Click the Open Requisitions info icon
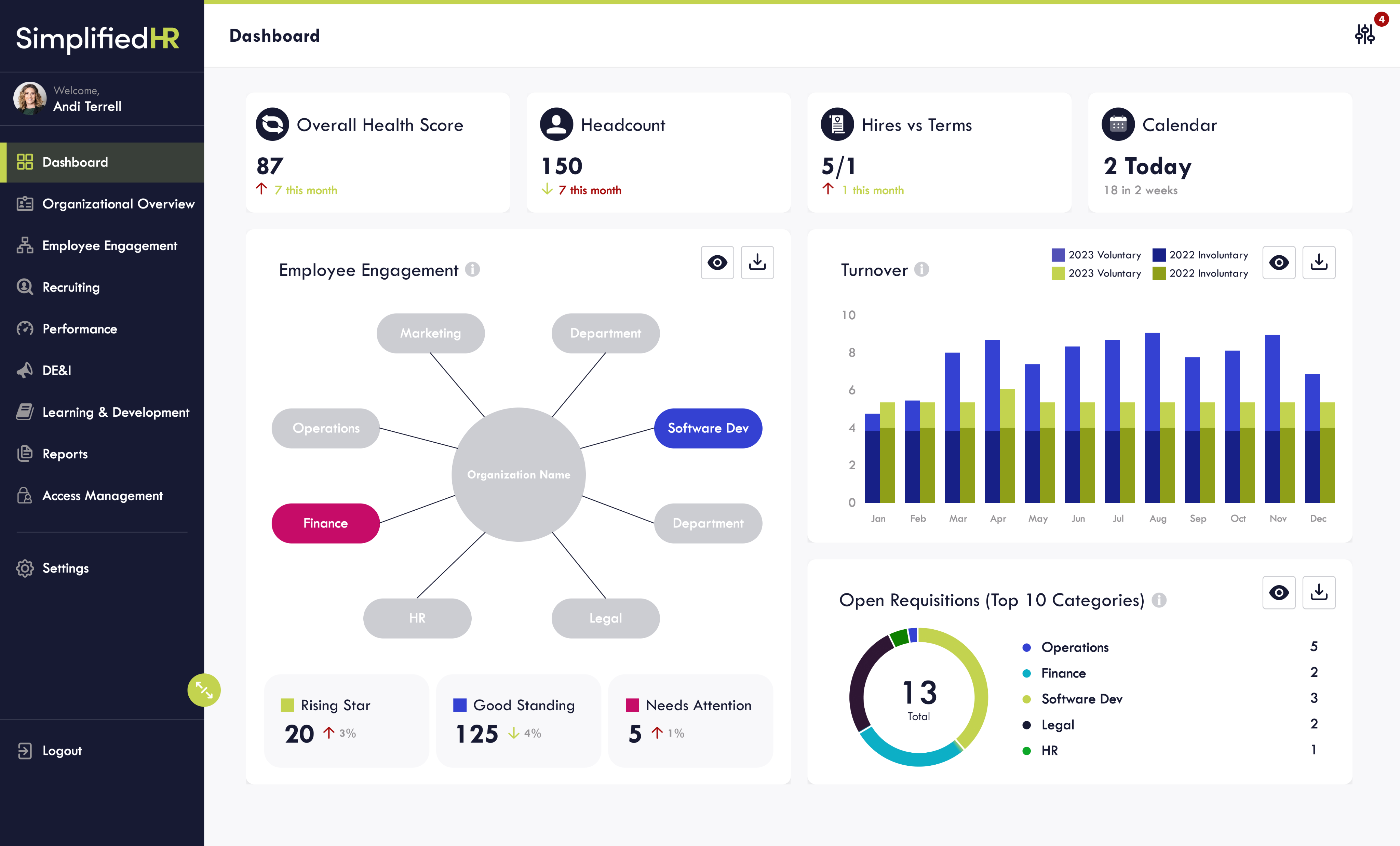This screenshot has width=1400, height=846. click(x=1159, y=600)
